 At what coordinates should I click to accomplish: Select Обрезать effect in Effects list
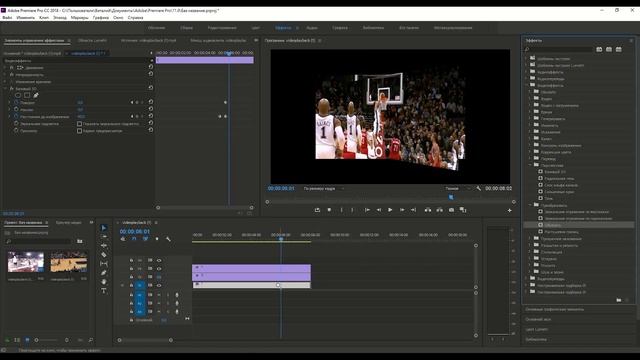(x=553, y=225)
